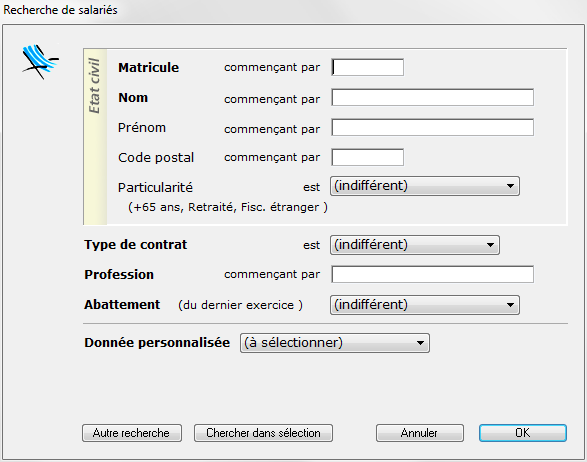Screen dimensions: 587x462
Task: Click the blue deckchair application logo
Action: 40,62
